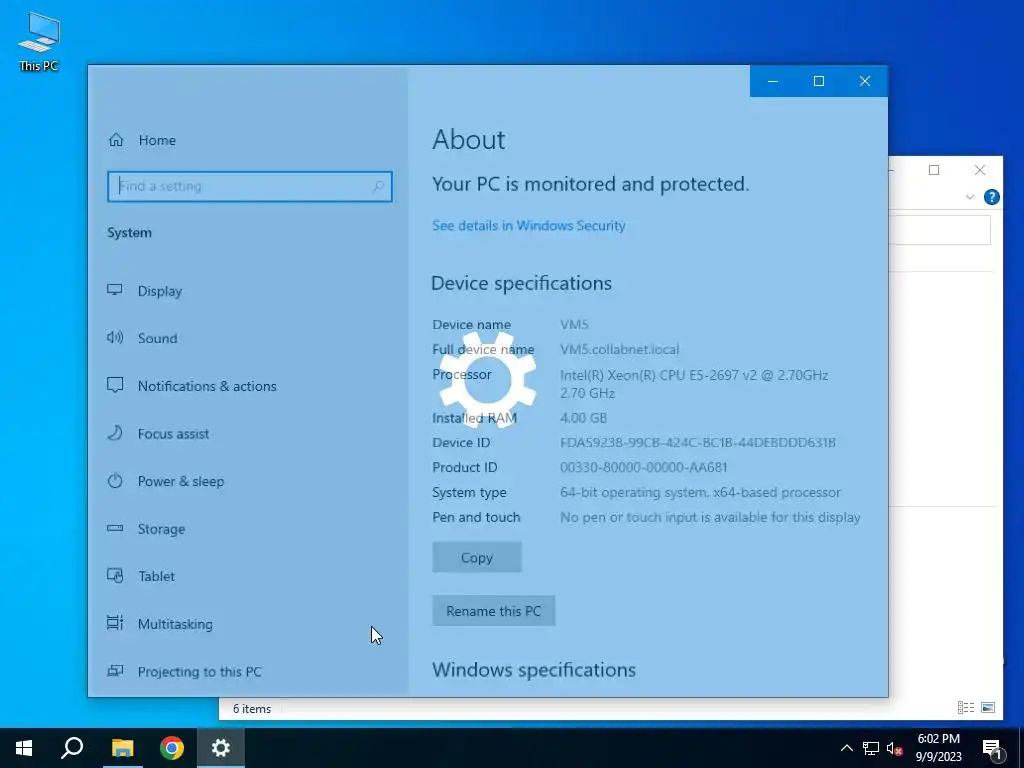Focus the Find a setting search box
Image resolution: width=1024 pixels, height=768 pixels.
(x=250, y=187)
